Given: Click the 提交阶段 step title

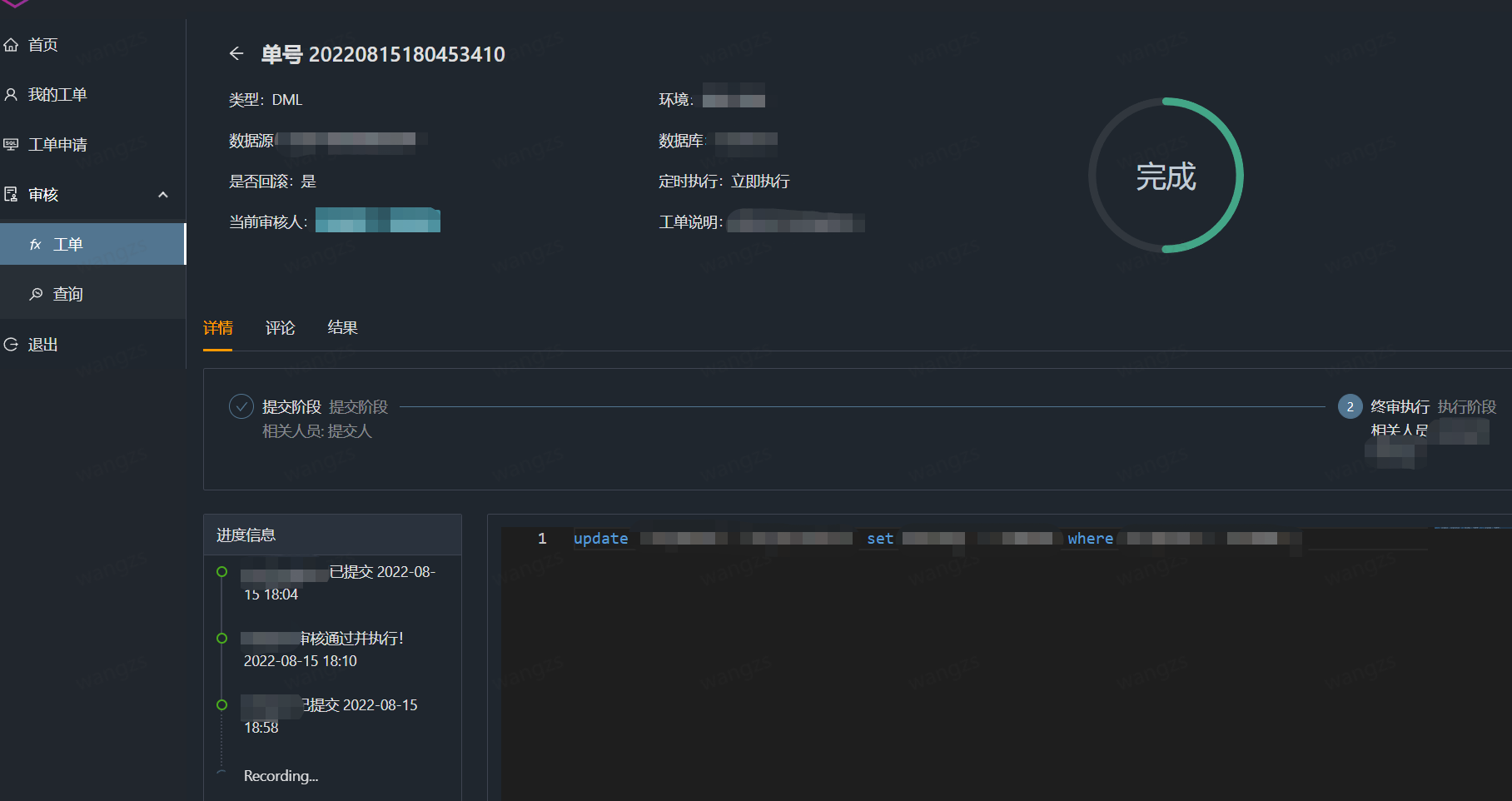Looking at the screenshot, I should point(292,406).
